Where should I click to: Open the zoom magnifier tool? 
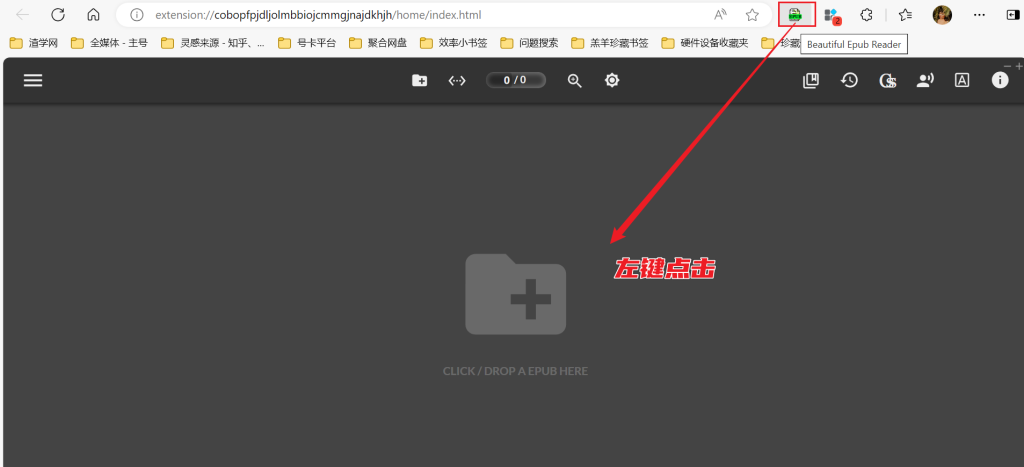(x=575, y=80)
